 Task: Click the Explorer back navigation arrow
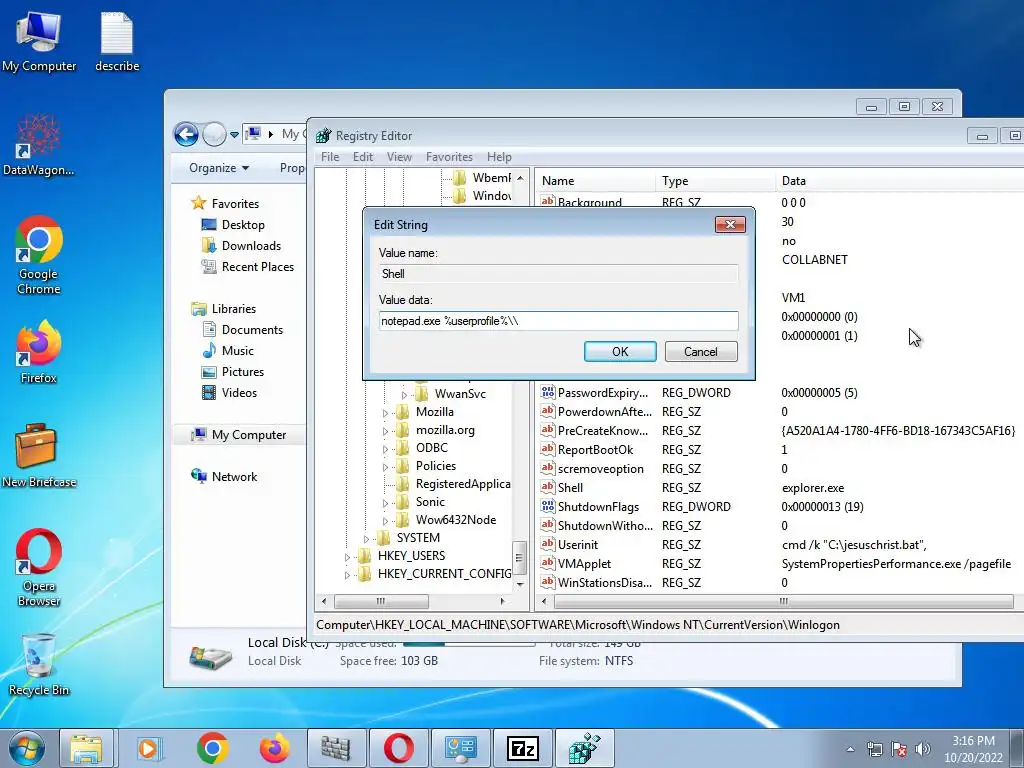(x=186, y=135)
